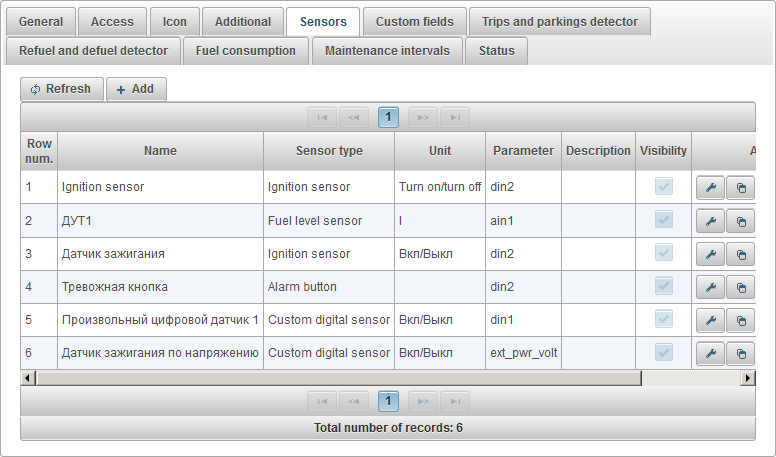Sort table by Name column header
Screen dimensions: 776x457
tap(160, 151)
